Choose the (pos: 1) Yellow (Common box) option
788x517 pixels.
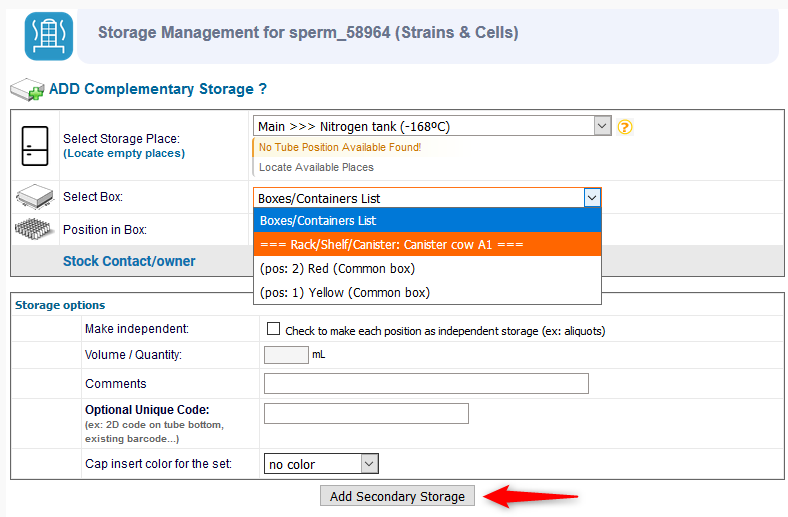click(x=427, y=292)
